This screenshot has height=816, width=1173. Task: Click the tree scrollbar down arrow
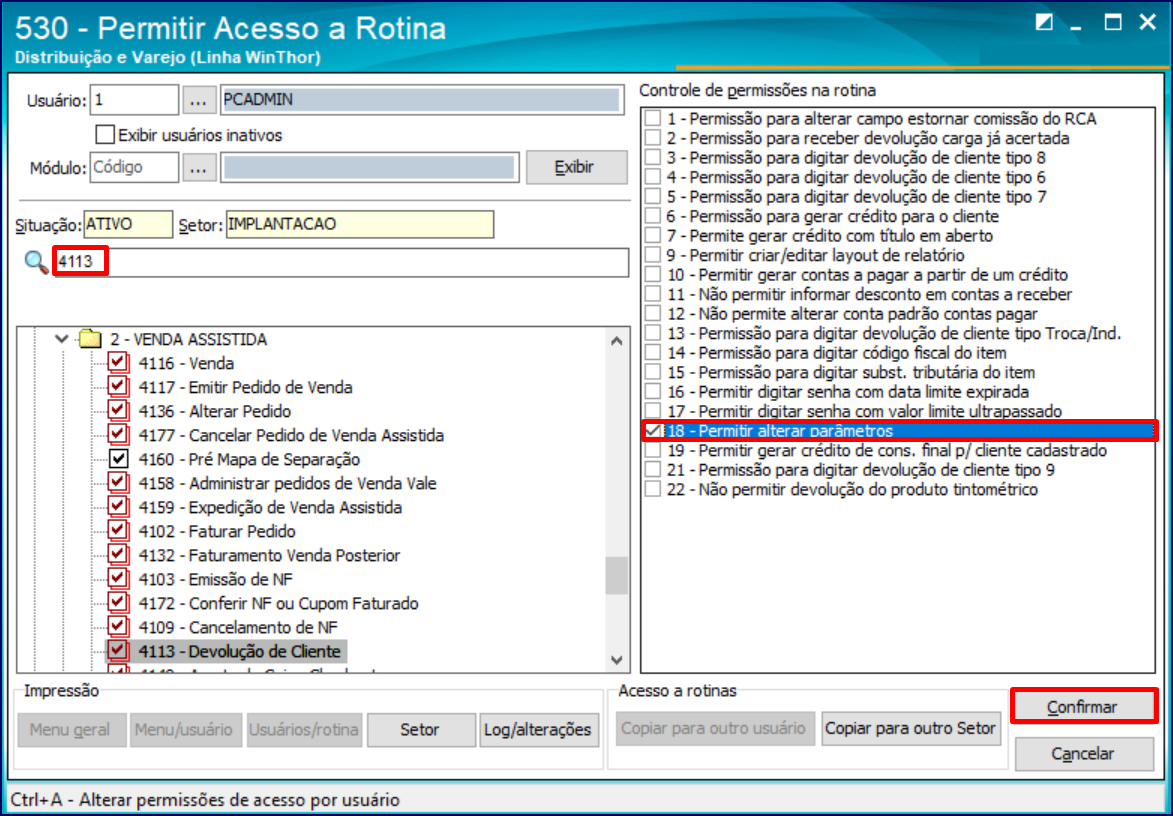coord(616,660)
